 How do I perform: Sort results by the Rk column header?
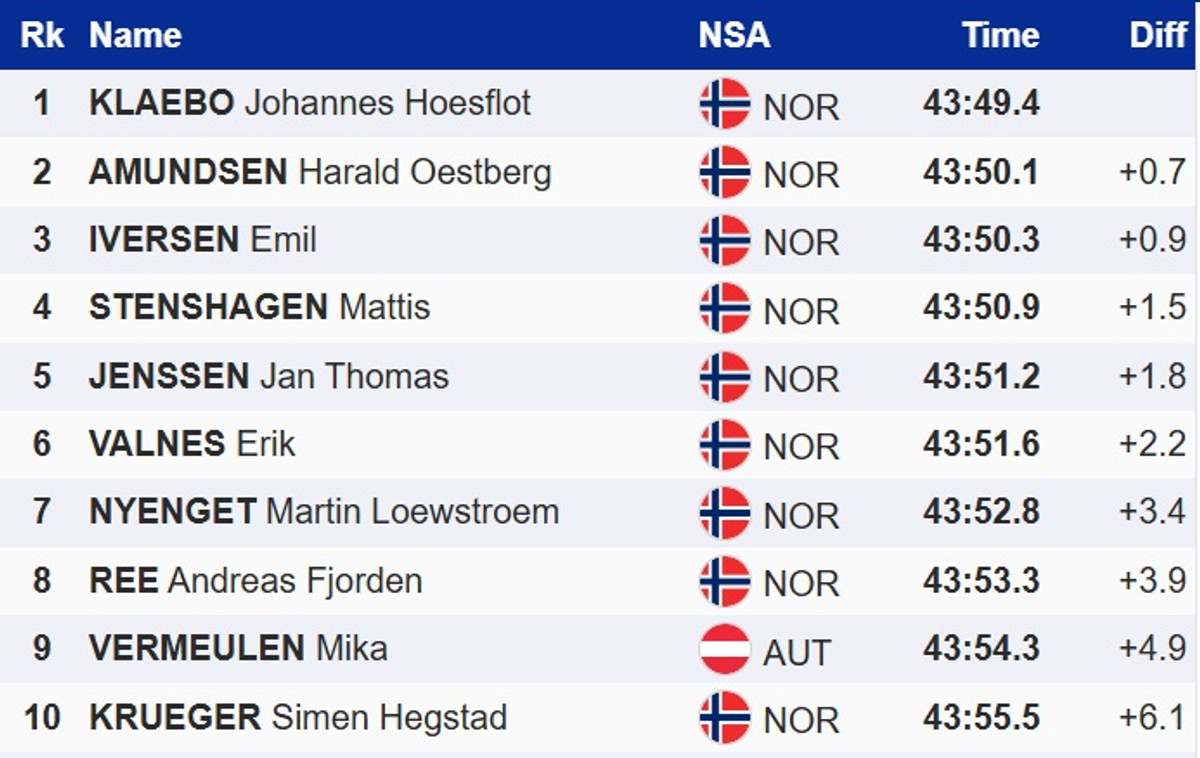[x=42, y=35]
